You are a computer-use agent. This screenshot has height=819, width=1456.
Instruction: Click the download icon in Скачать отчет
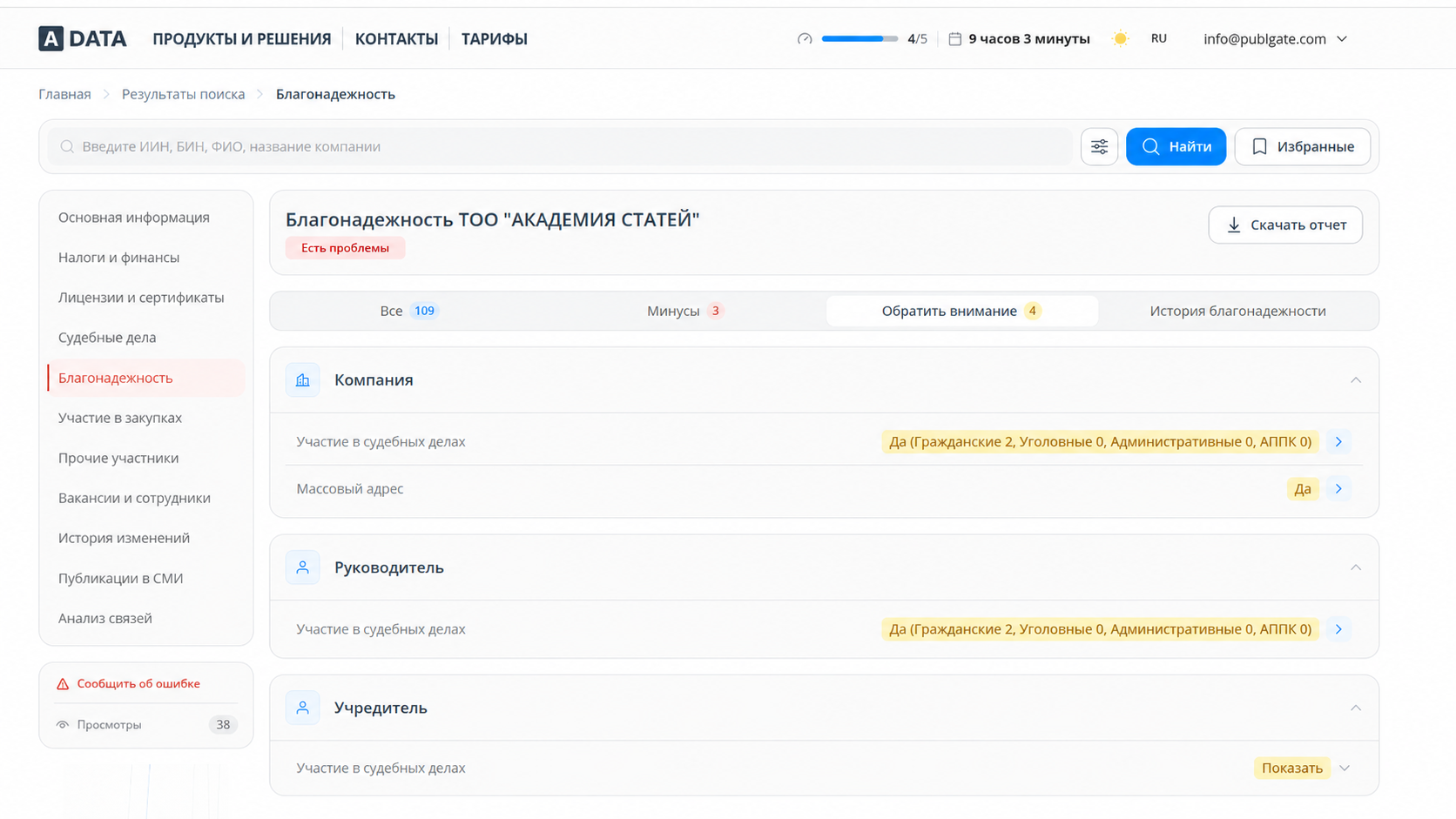pyautogui.click(x=1234, y=225)
